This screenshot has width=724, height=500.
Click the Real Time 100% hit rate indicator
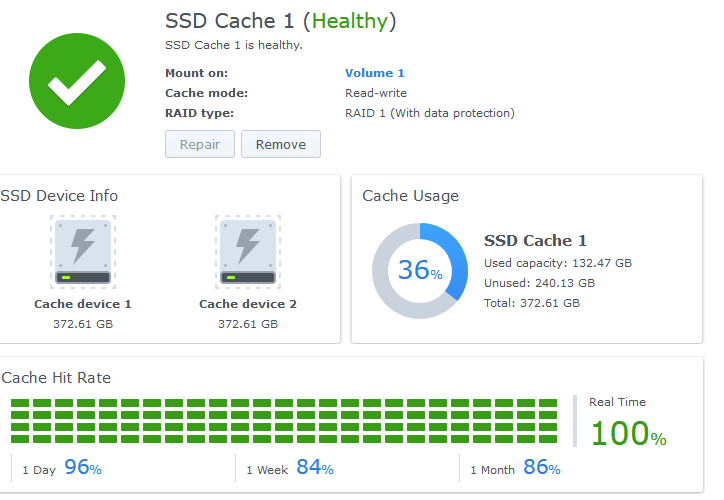(x=628, y=422)
